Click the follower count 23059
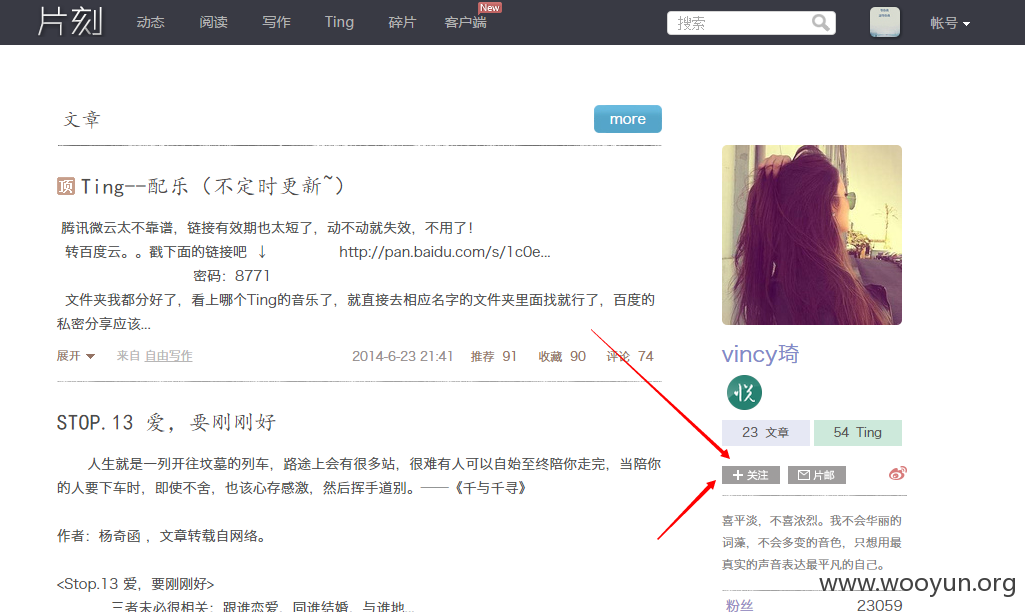This screenshot has width=1025, height=612. click(879, 605)
